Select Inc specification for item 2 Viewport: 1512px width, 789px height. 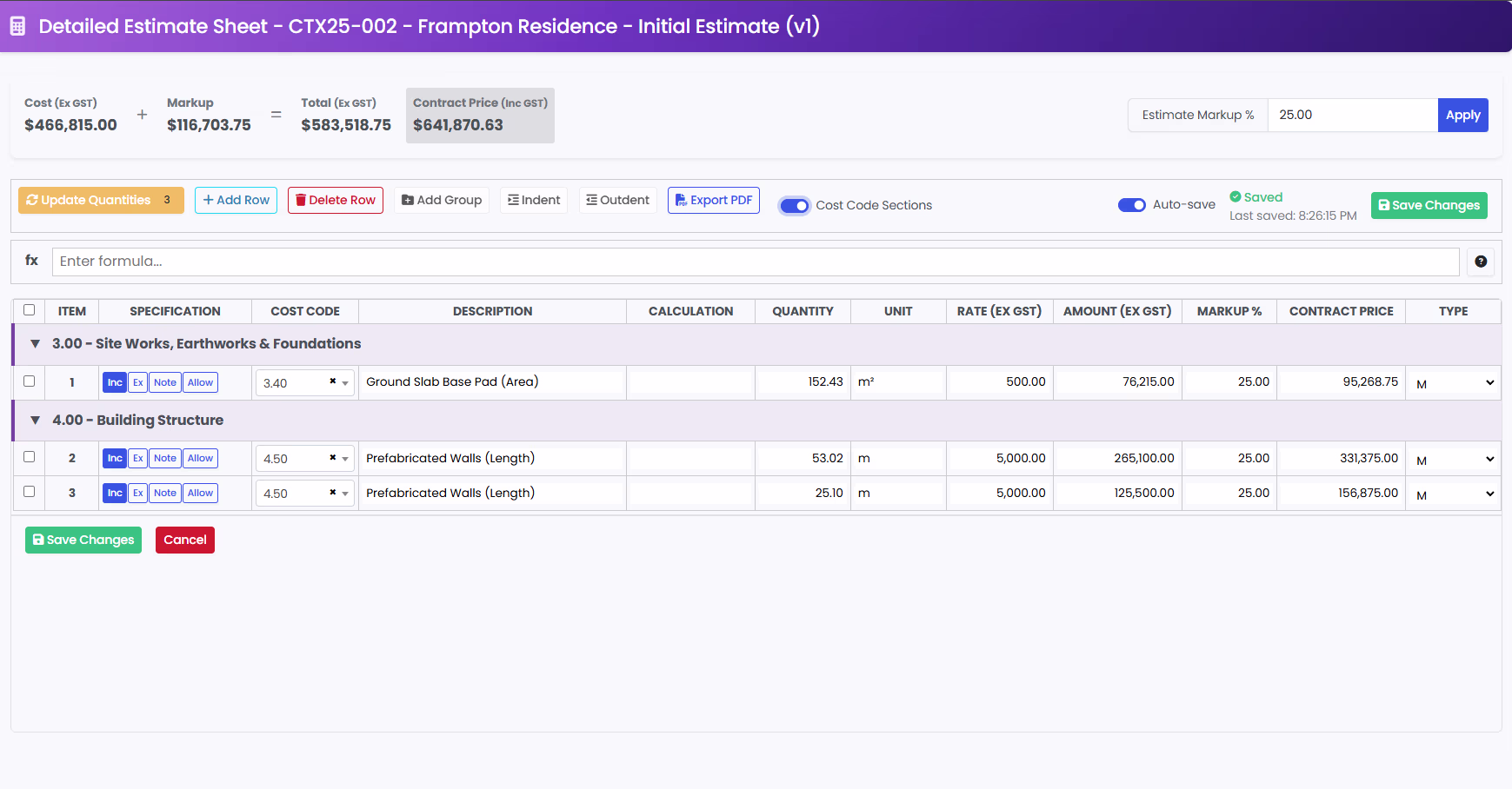[x=115, y=458]
